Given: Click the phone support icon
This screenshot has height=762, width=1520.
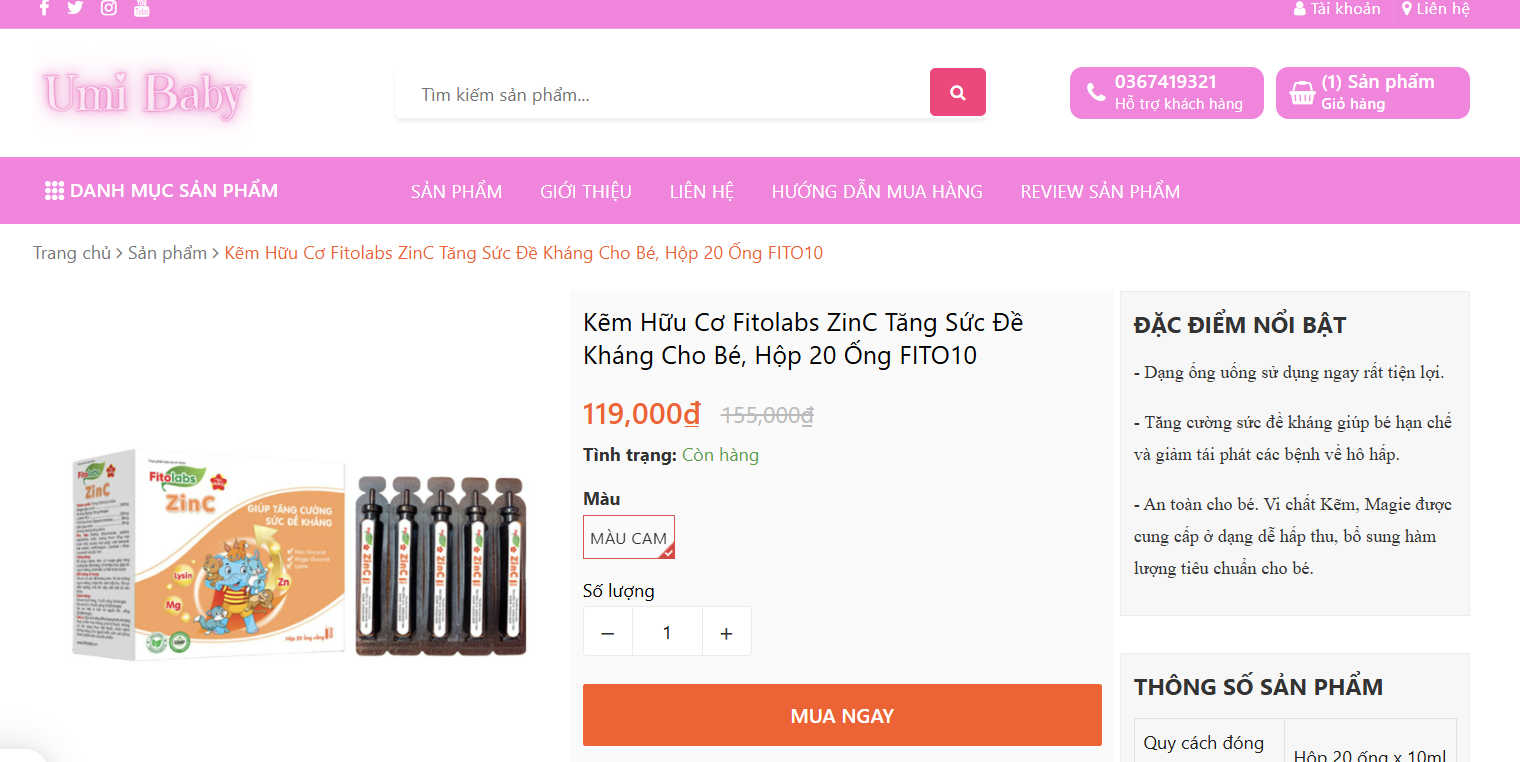Looking at the screenshot, I should pyautogui.click(x=1096, y=93).
